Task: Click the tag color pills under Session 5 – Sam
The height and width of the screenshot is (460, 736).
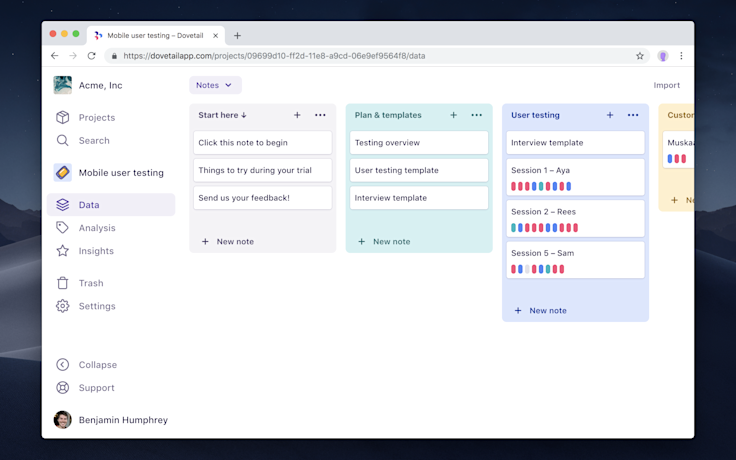Action: [537, 269]
